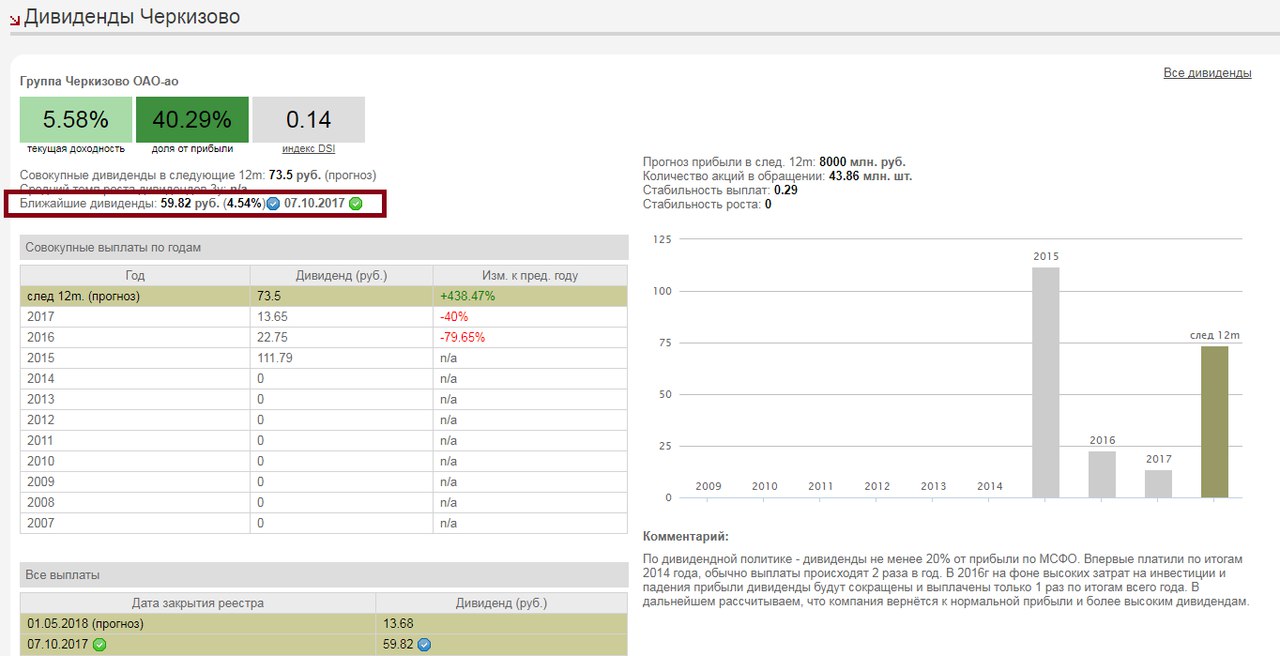1280x656 pixels.
Task: Click the 13.68 forecast payout value
Action: click(x=398, y=624)
